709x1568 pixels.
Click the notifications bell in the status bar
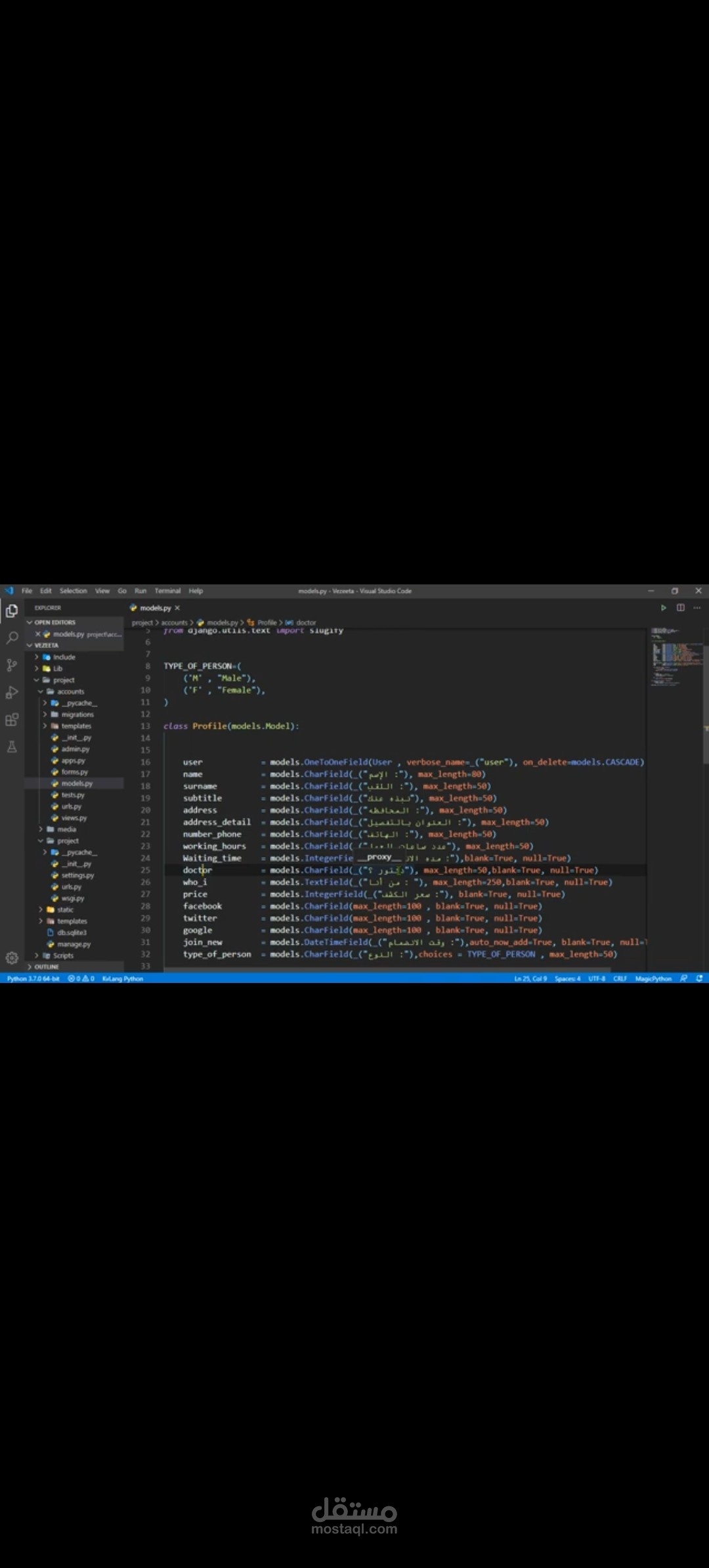[699, 978]
